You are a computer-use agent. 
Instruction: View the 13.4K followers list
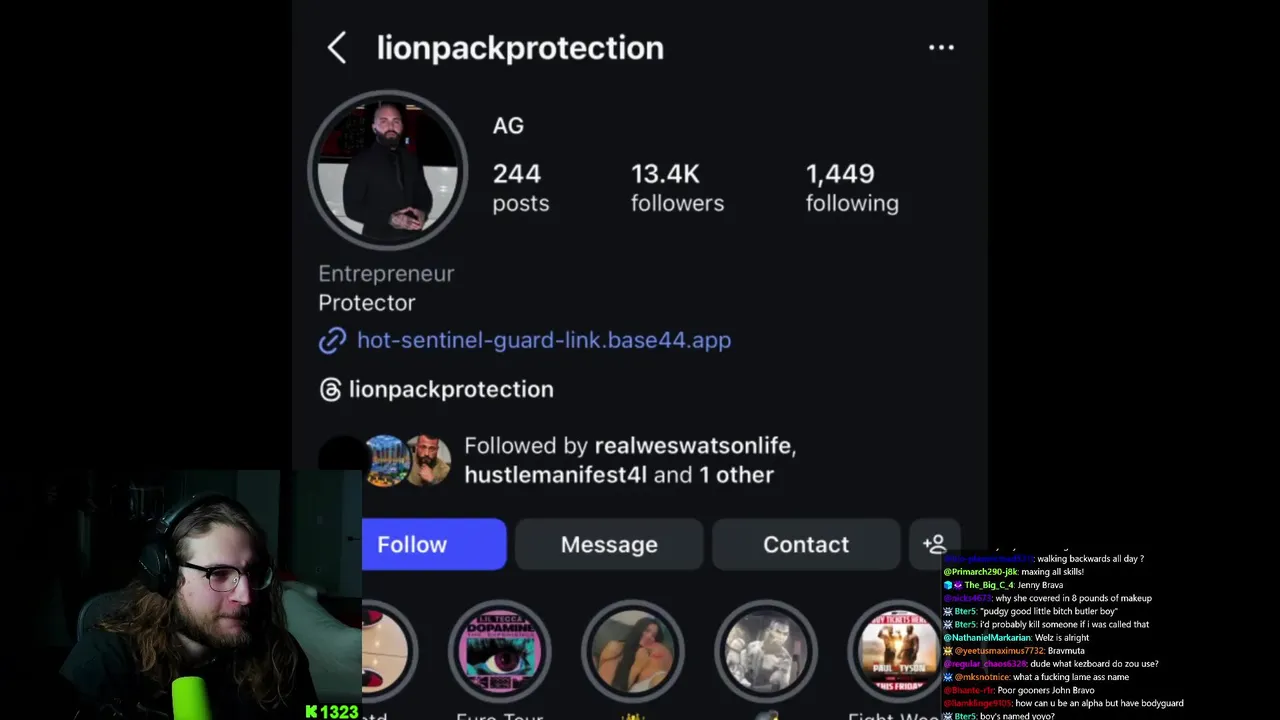pos(677,188)
